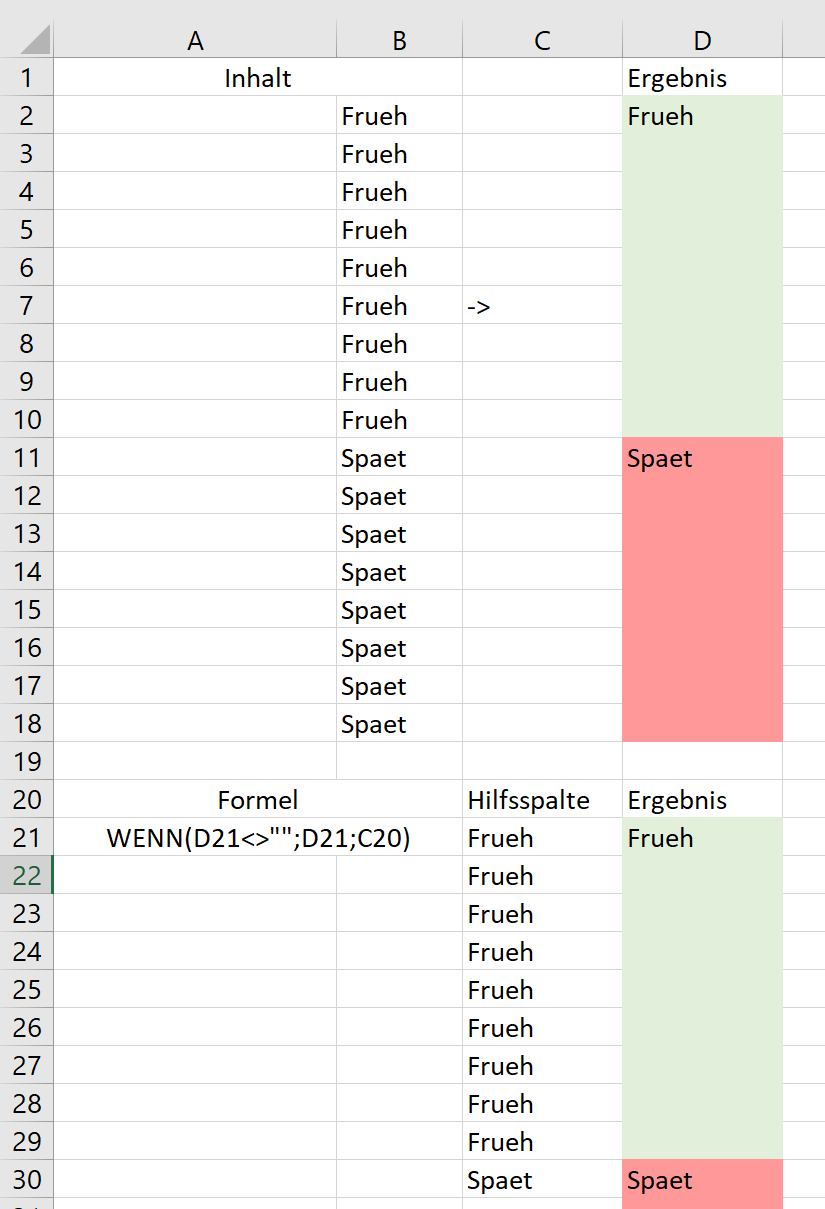Image resolution: width=825 pixels, height=1209 pixels.
Task: Click Ergebnis cell in row 20
Action: [702, 800]
